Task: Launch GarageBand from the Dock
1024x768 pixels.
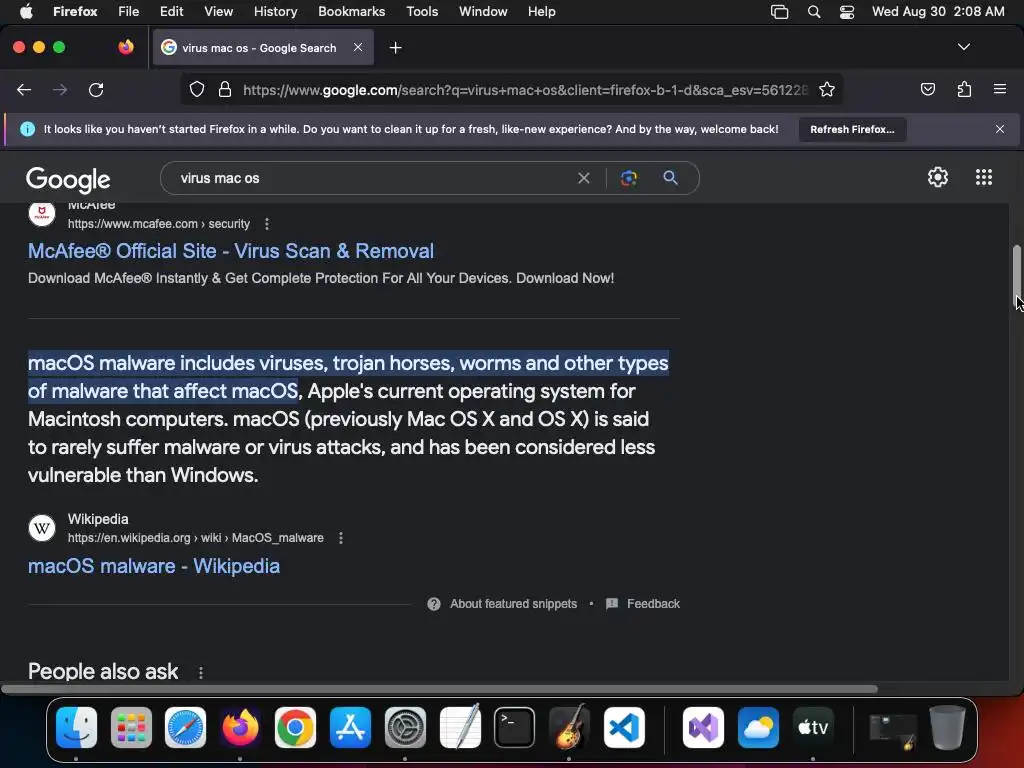Action: click(569, 728)
